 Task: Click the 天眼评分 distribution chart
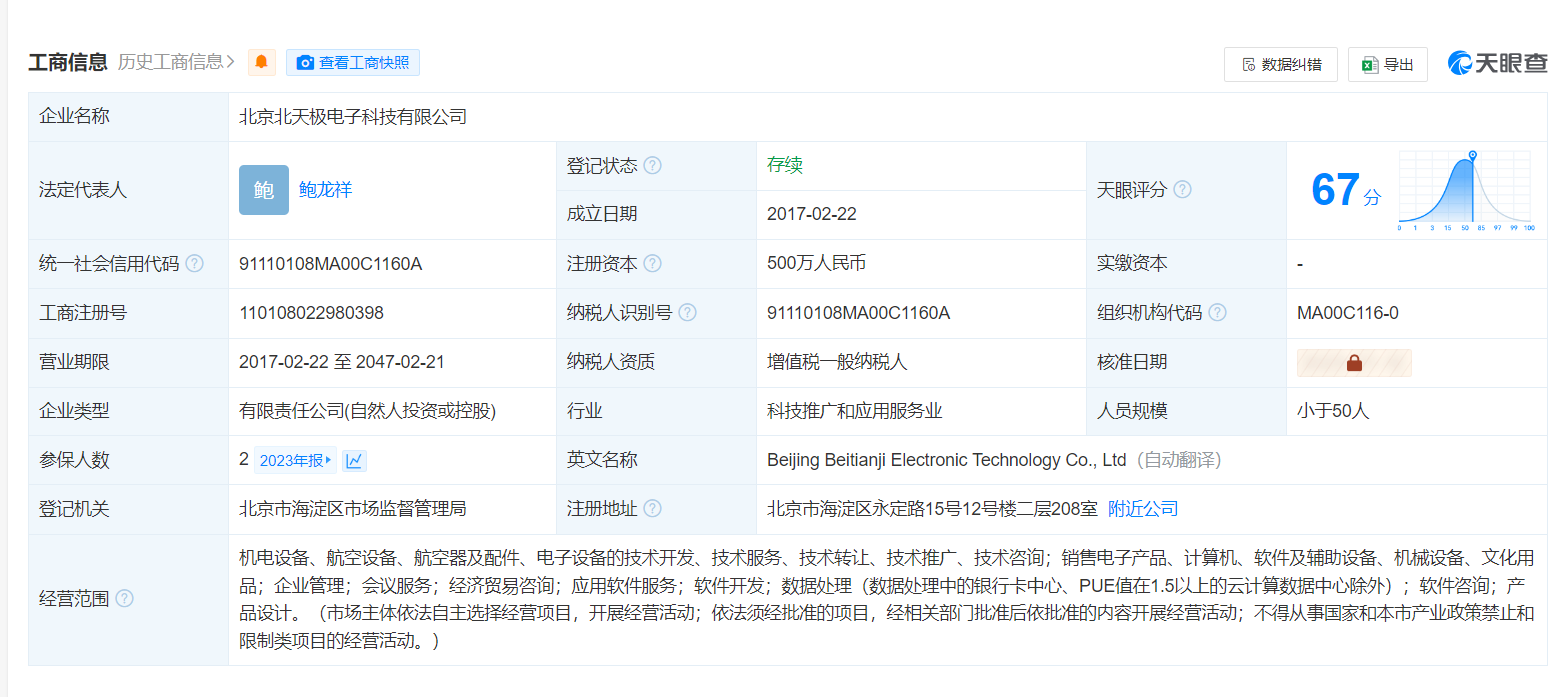coord(1465,190)
